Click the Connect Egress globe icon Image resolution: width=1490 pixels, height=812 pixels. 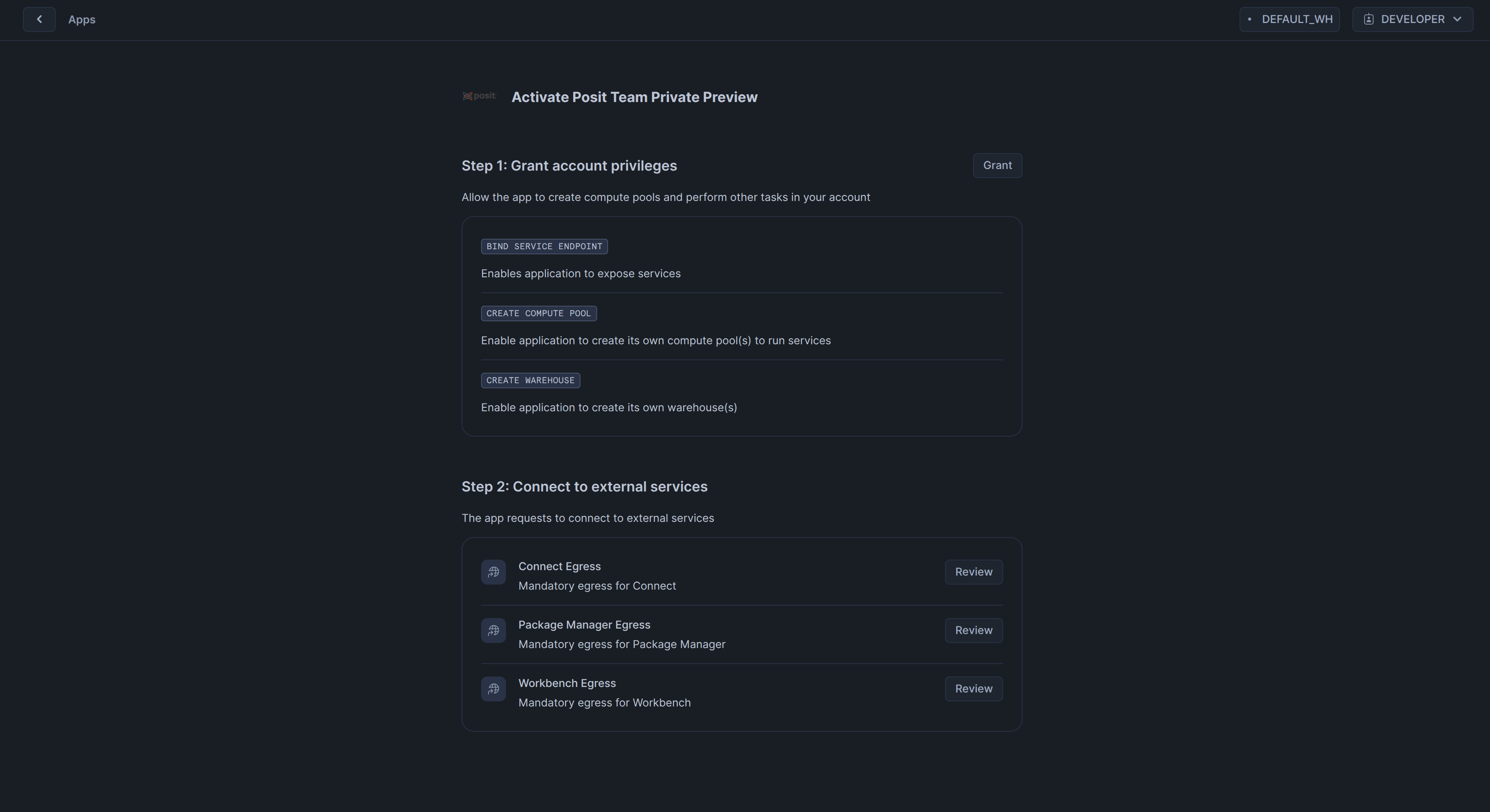point(494,572)
